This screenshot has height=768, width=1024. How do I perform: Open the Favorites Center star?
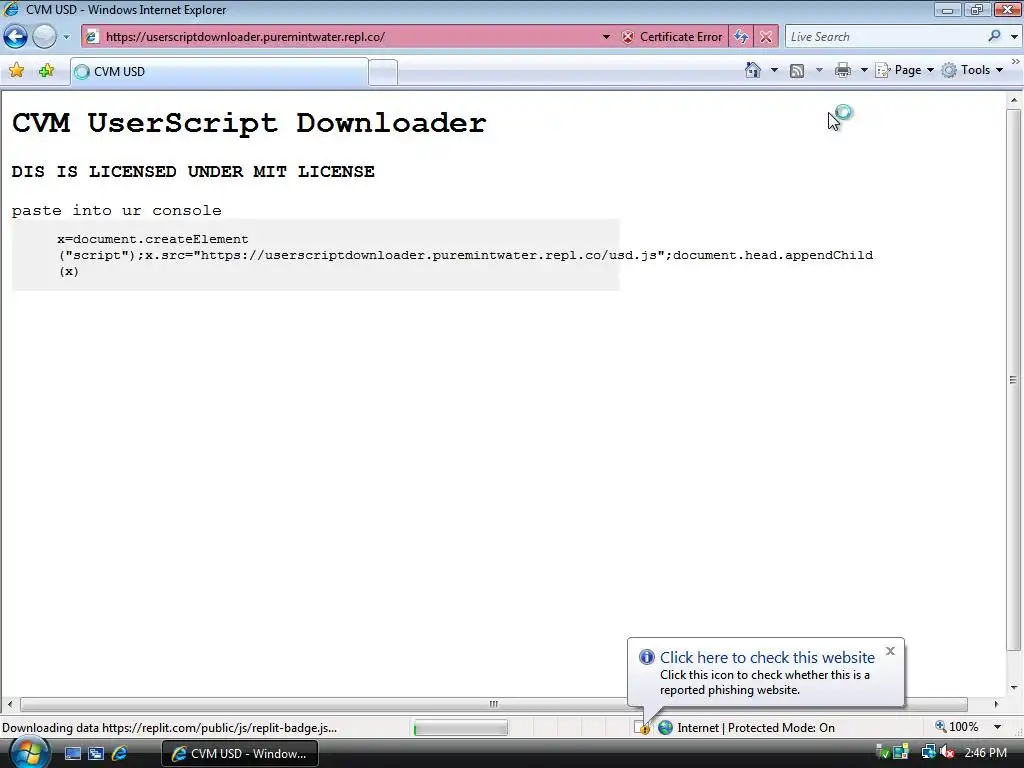(17, 70)
